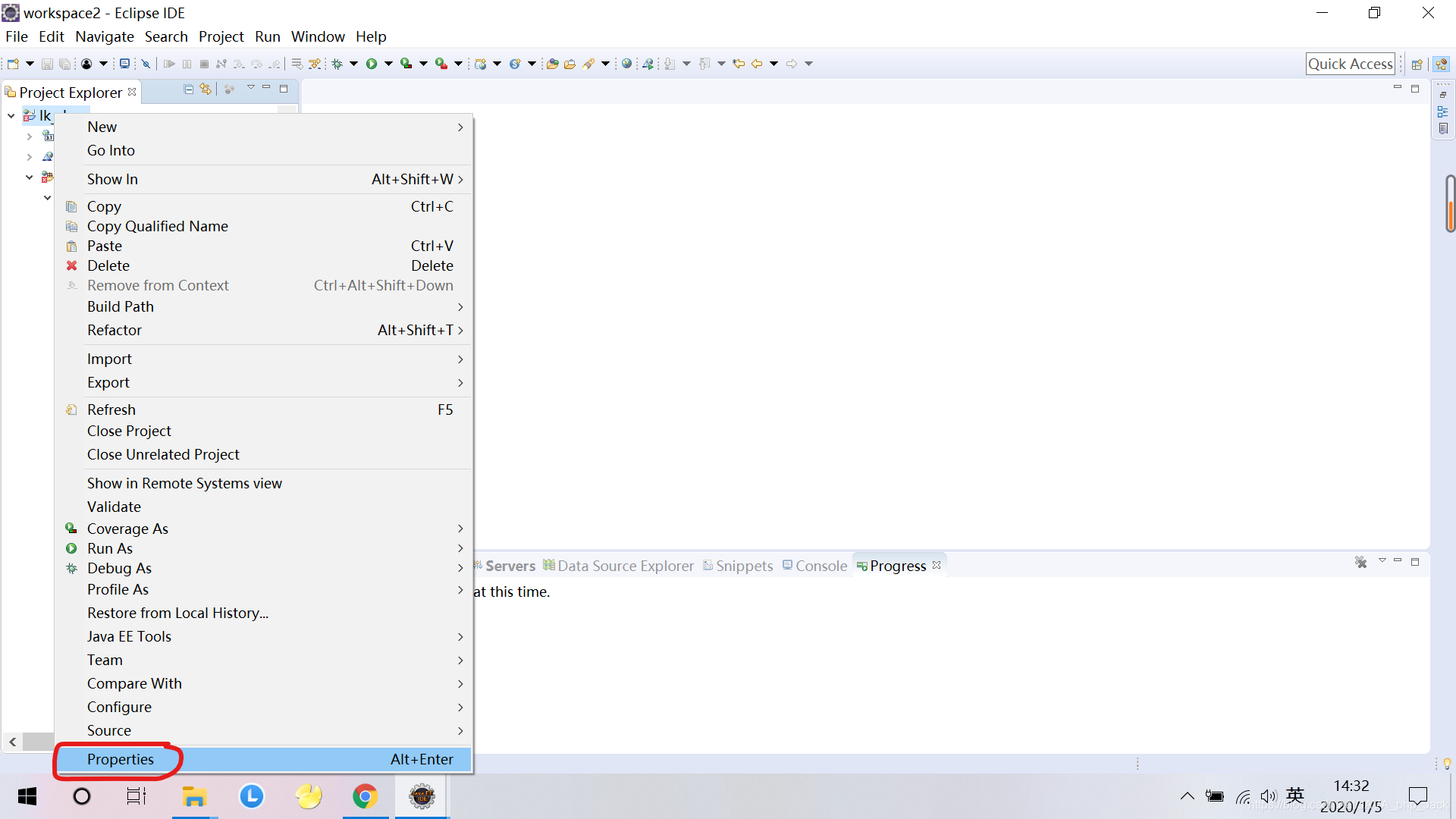Open Project Explorer View Menu triangle

point(251,88)
